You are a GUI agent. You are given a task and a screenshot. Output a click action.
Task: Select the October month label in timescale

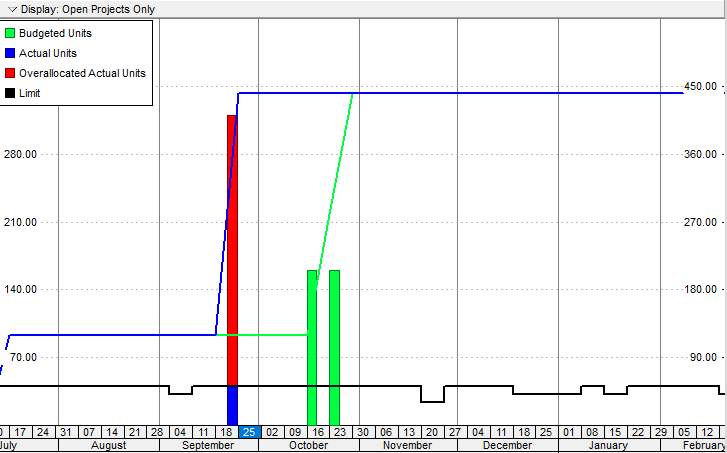tap(307, 446)
